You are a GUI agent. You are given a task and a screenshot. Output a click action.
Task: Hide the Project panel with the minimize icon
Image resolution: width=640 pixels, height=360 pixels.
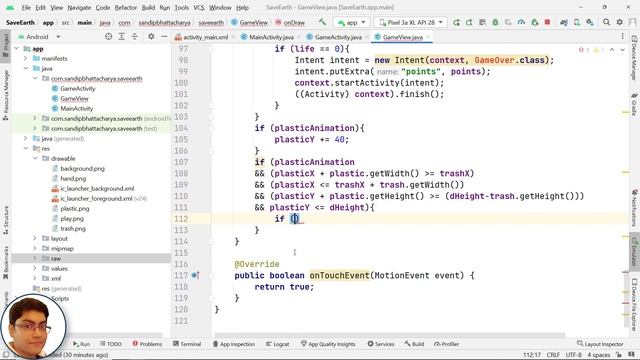click(164, 37)
